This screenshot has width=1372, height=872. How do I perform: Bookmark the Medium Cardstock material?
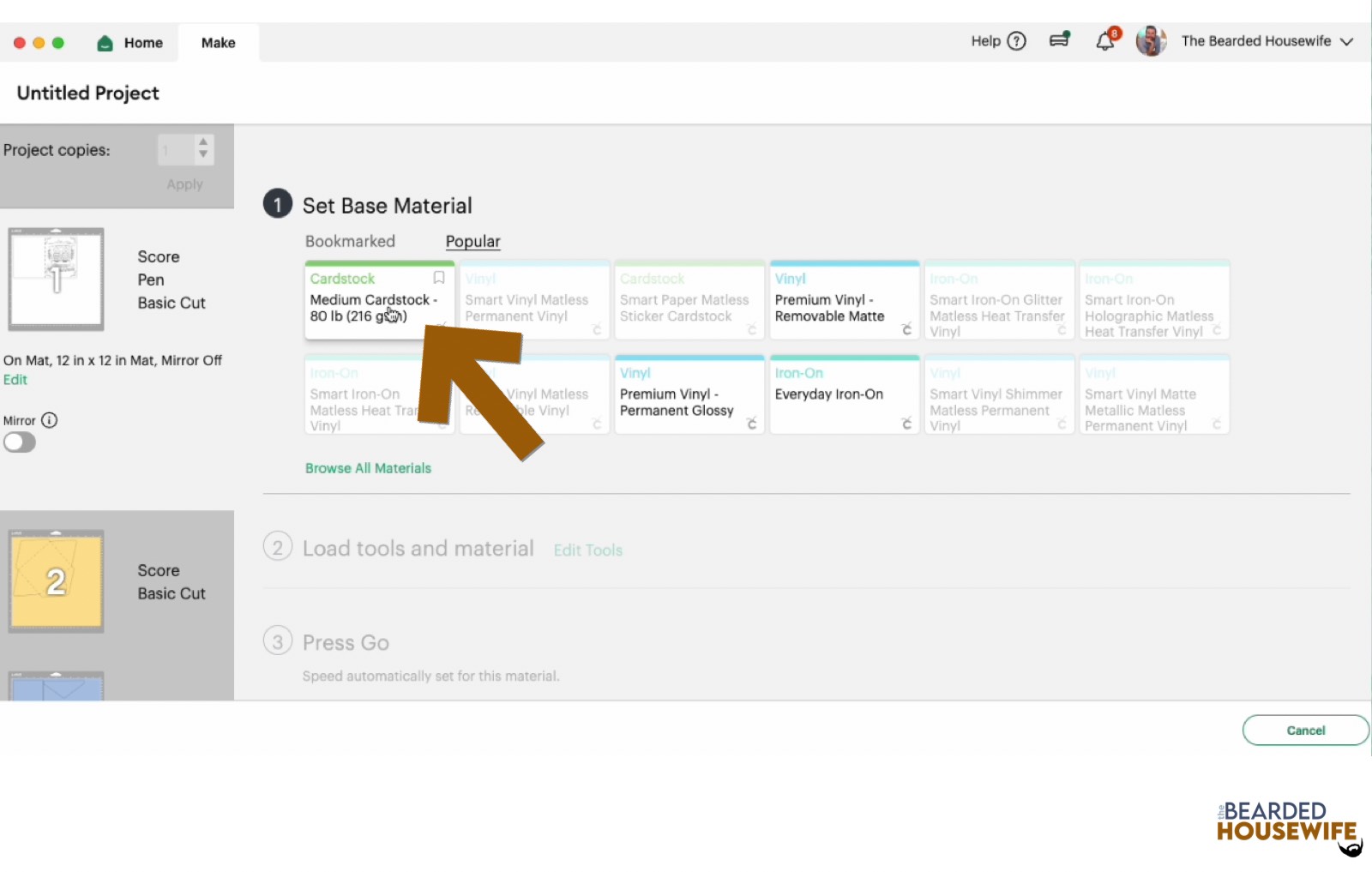[x=438, y=278]
